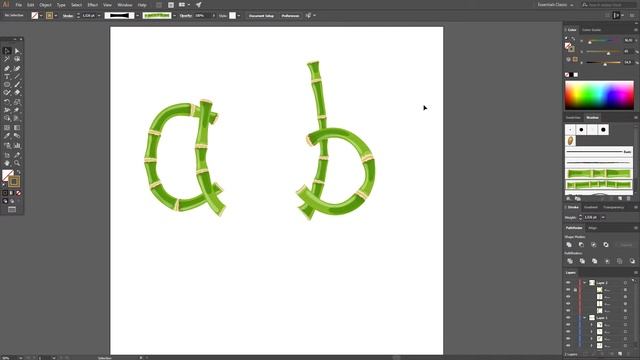The height and width of the screenshot is (360, 640).
Task: Open the Weight dropdown in Stroke panel
Action: pyautogui.click(x=603, y=218)
